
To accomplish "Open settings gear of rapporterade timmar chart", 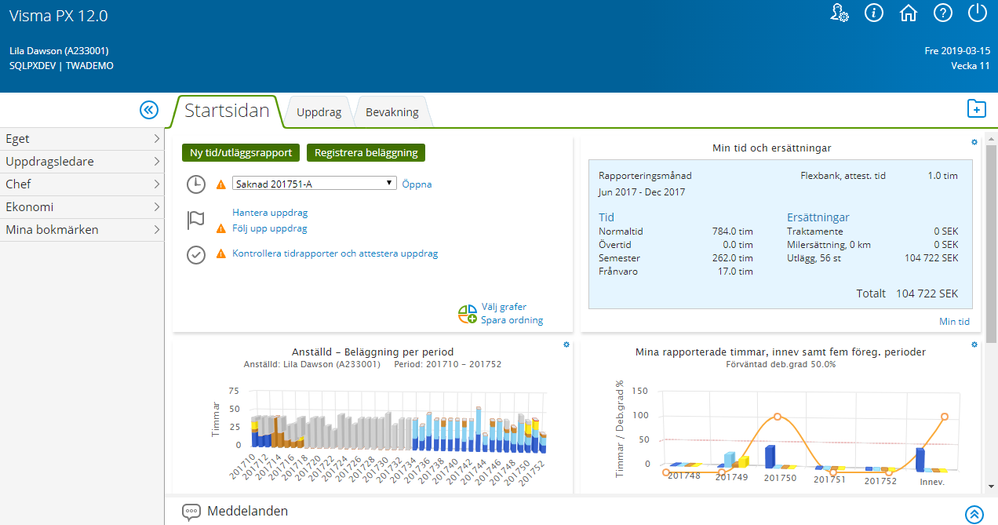I will tap(974, 345).
